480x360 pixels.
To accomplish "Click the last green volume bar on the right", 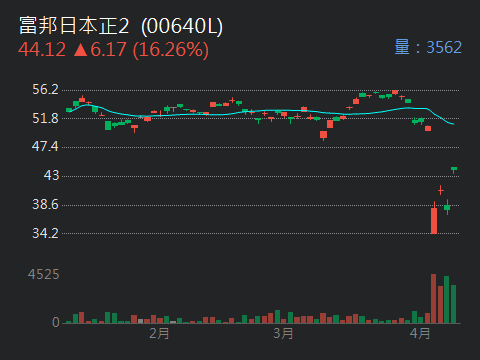I will 453,304.
